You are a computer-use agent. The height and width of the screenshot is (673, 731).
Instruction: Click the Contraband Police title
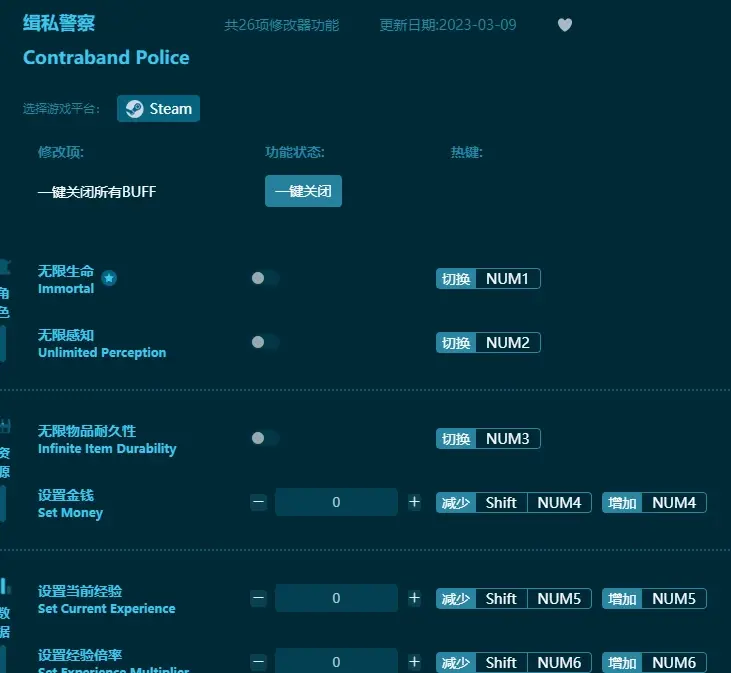pyautogui.click(x=106, y=57)
